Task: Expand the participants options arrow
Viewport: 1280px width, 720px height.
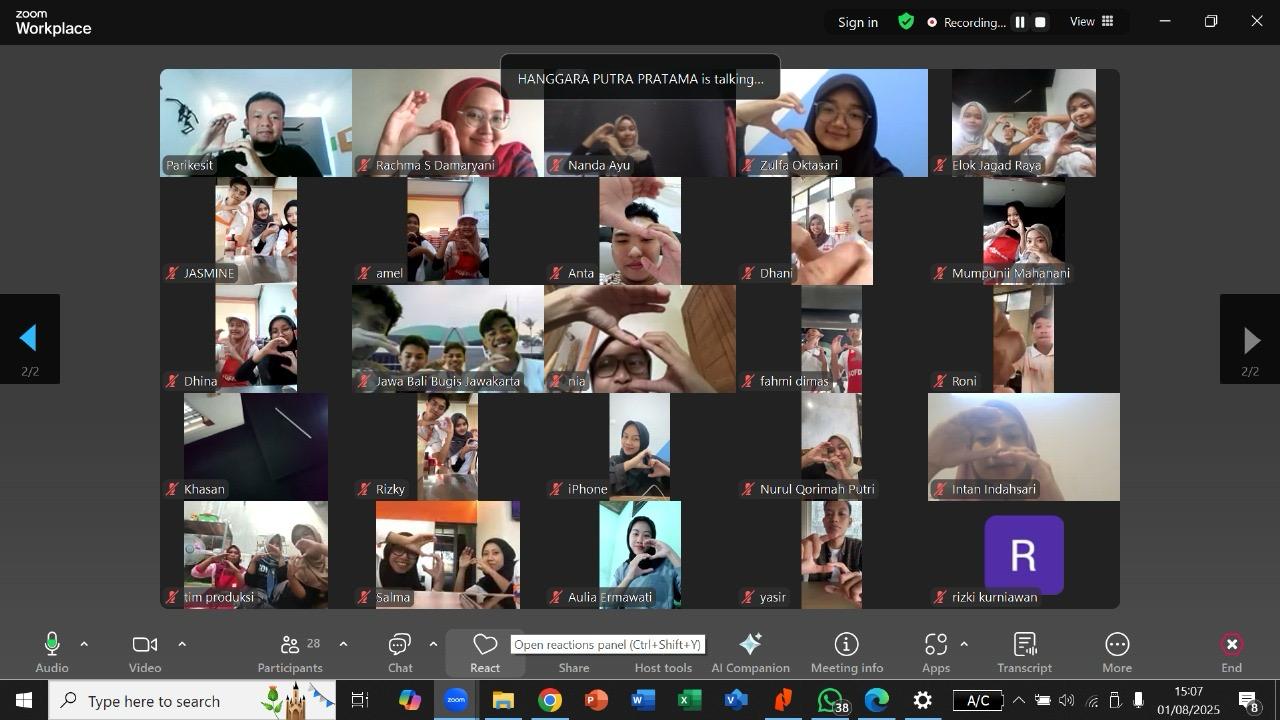Action: click(x=343, y=644)
